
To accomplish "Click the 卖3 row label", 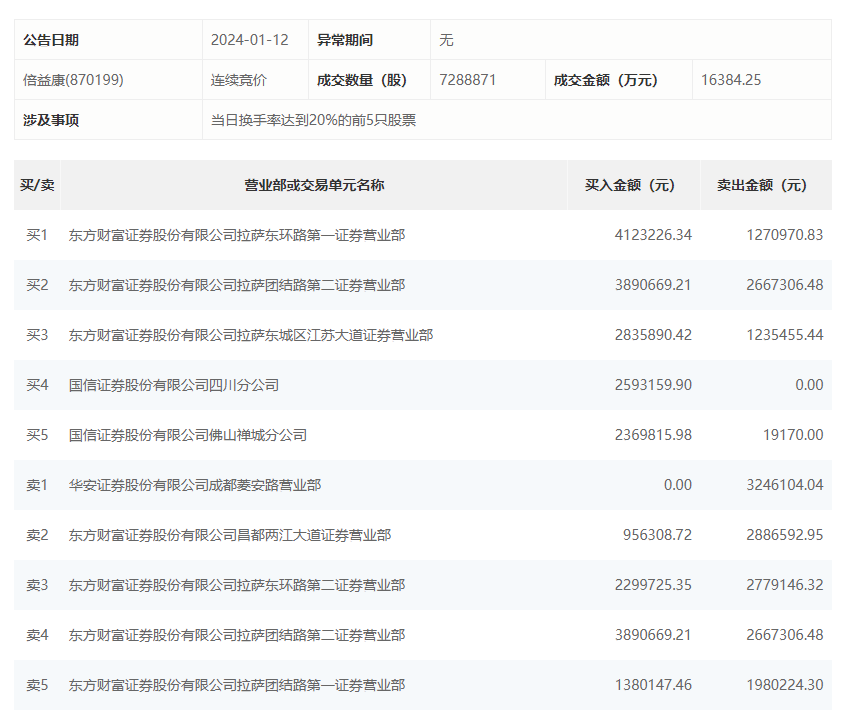I will point(37,585).
